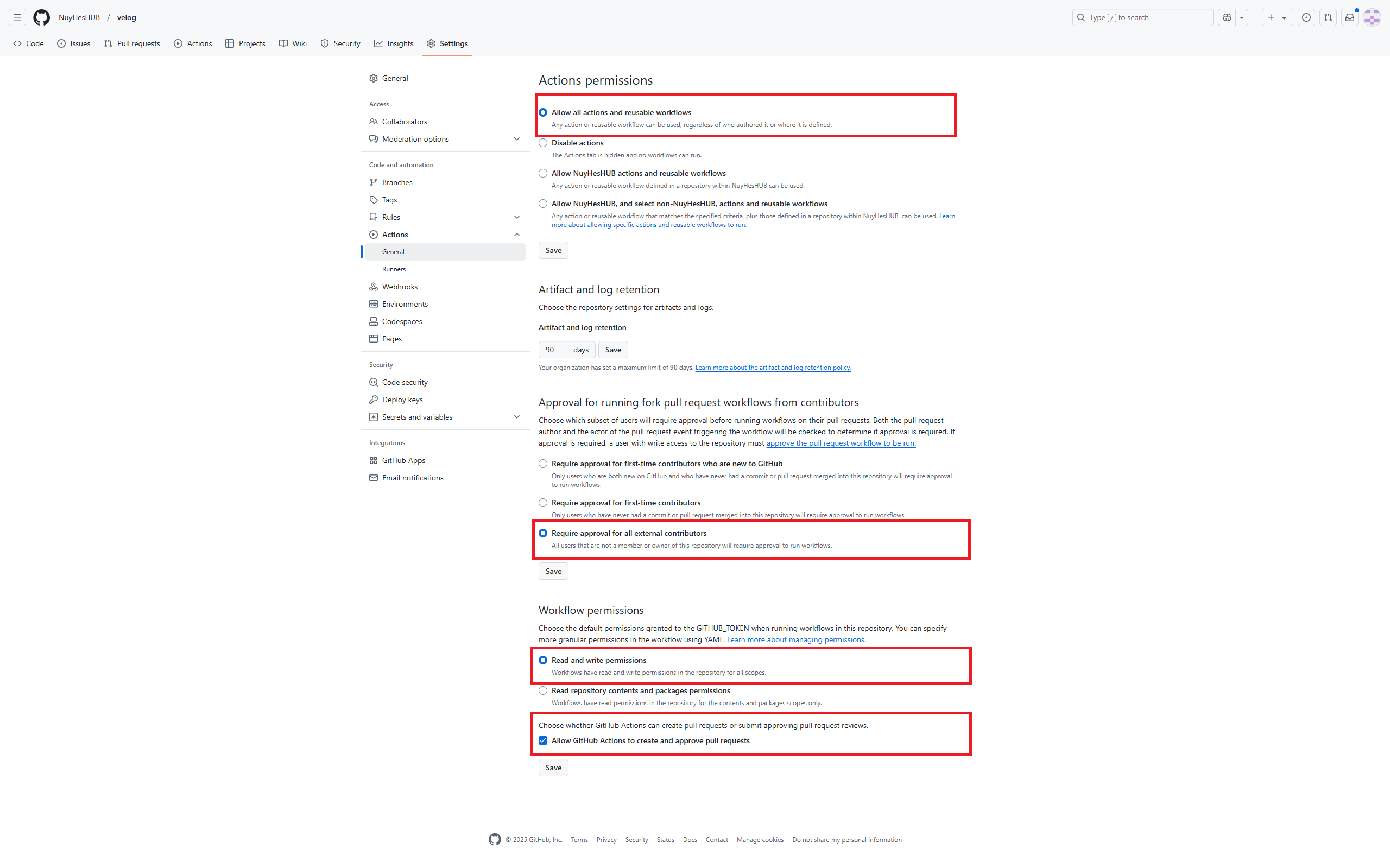Click the GitHub Octocat home logo
Viewport: 1390px width, 868px height.
(x=41, y=17)
